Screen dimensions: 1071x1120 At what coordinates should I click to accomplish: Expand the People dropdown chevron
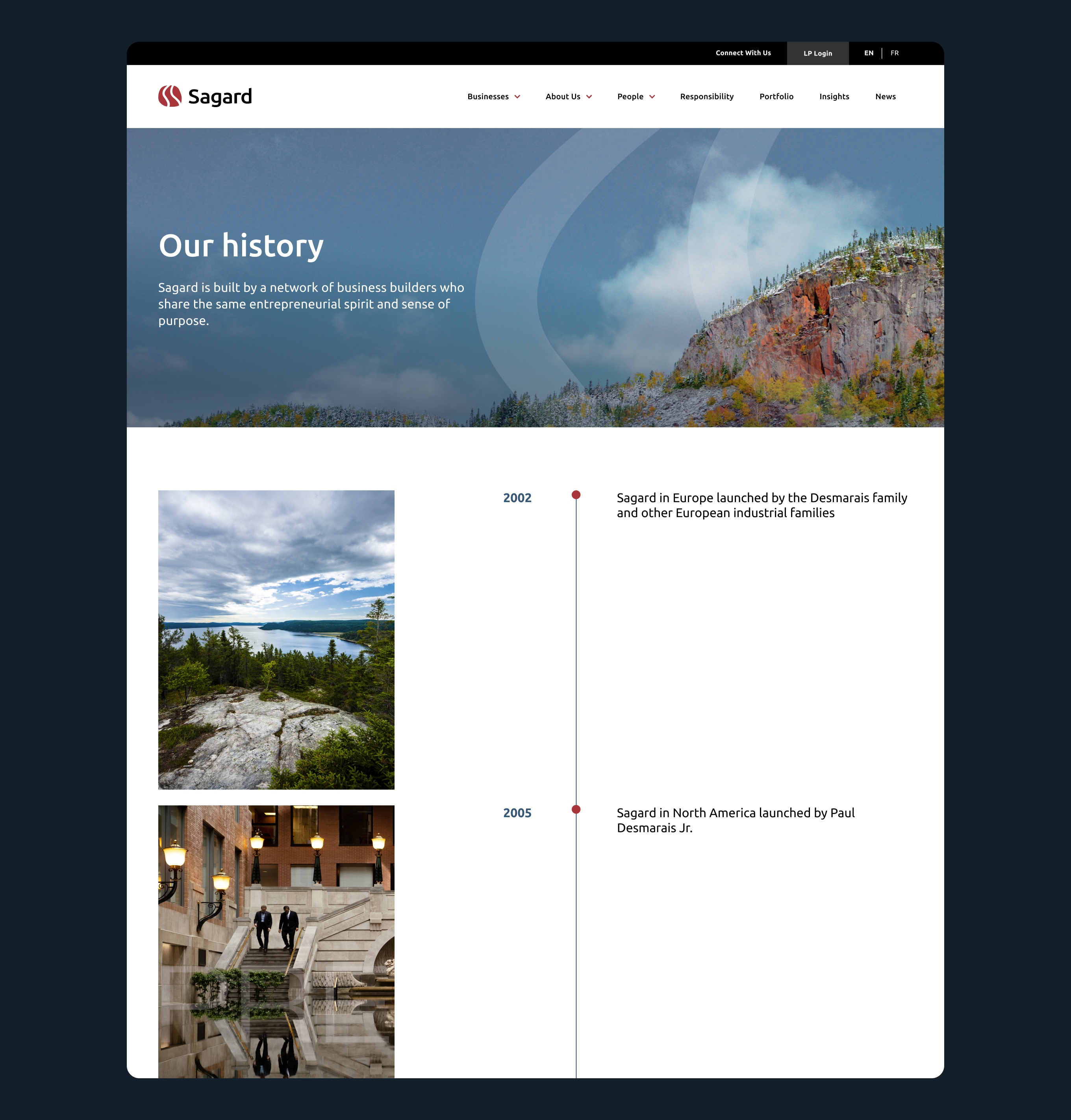point(652,97)
